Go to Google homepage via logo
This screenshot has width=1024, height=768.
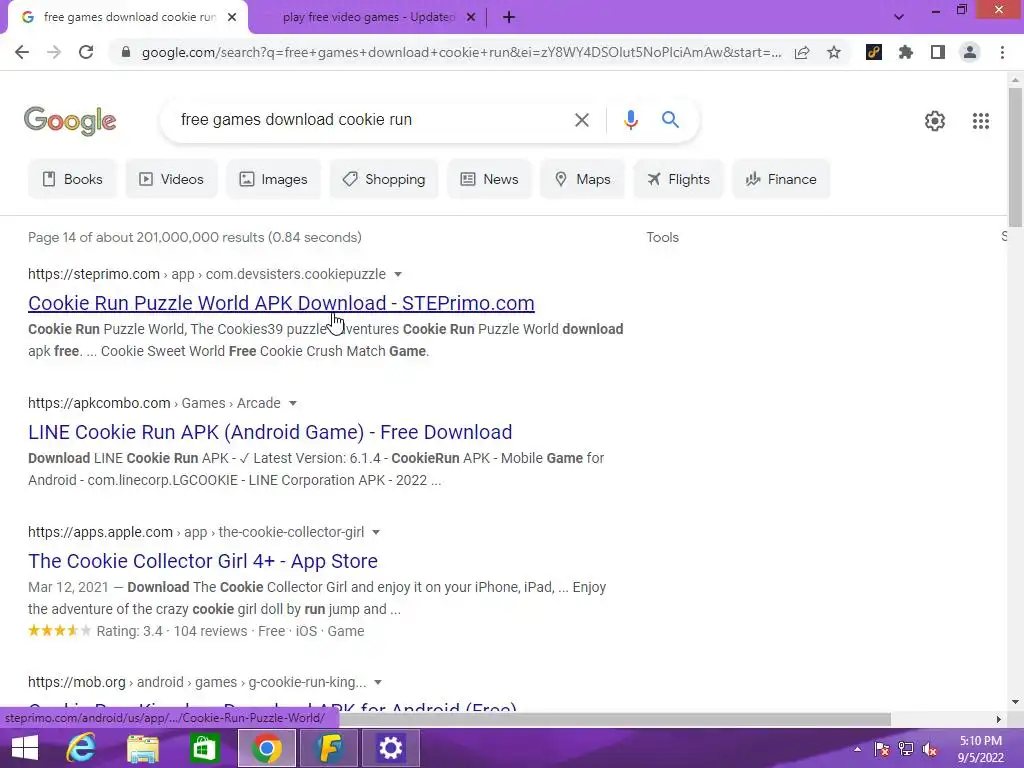[70, 121]
